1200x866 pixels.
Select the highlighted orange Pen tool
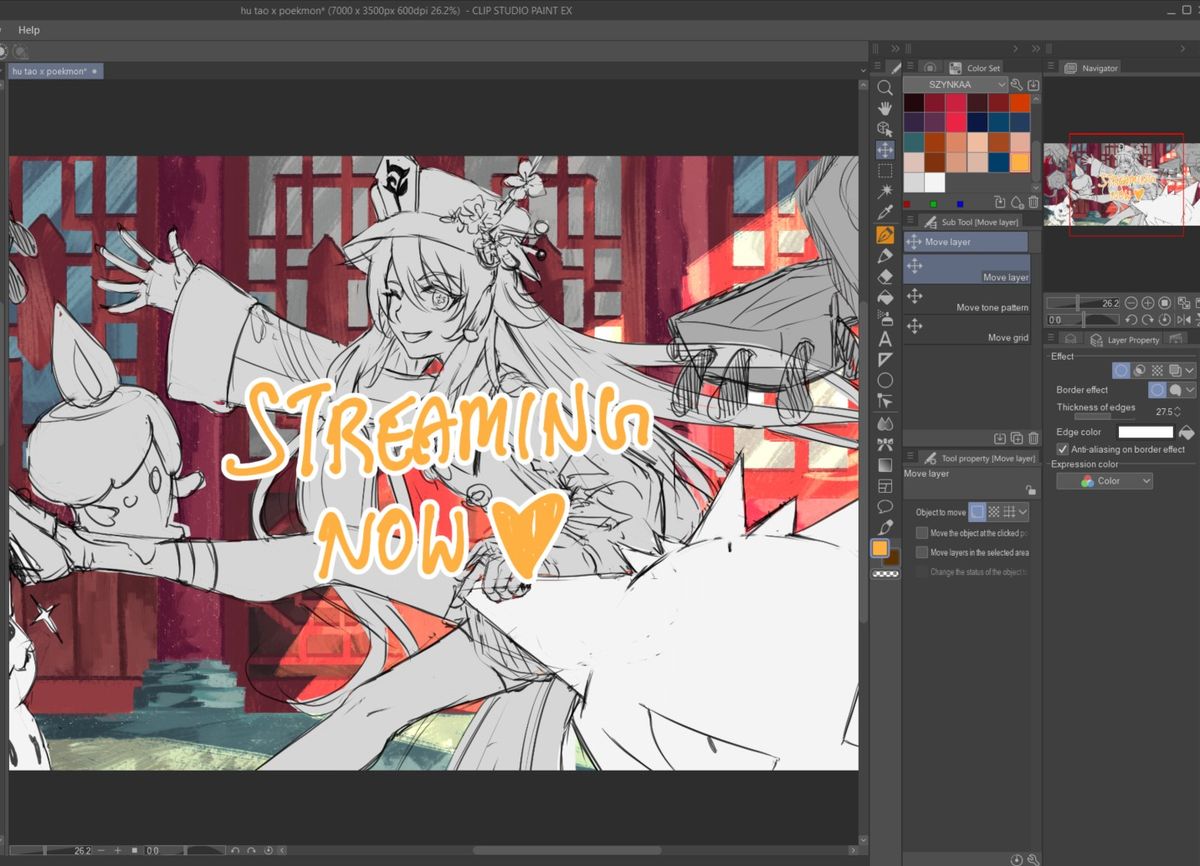point(885,235)
